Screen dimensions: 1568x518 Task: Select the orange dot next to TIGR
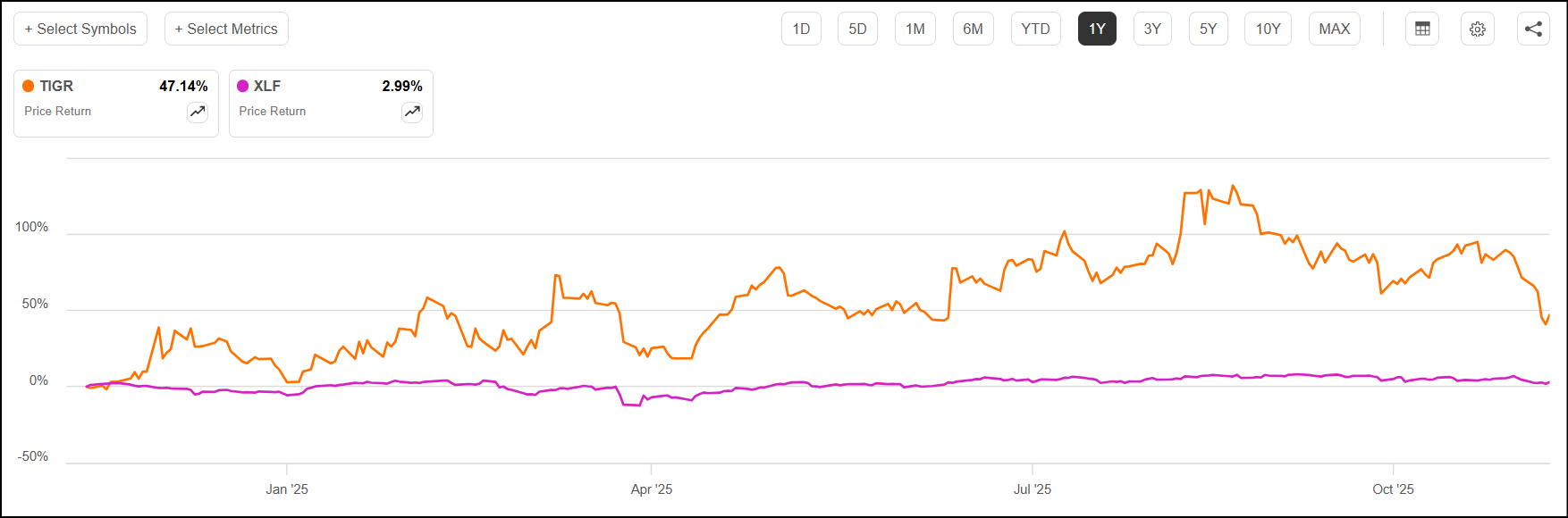pyautogui.click(x=28, y=86)
